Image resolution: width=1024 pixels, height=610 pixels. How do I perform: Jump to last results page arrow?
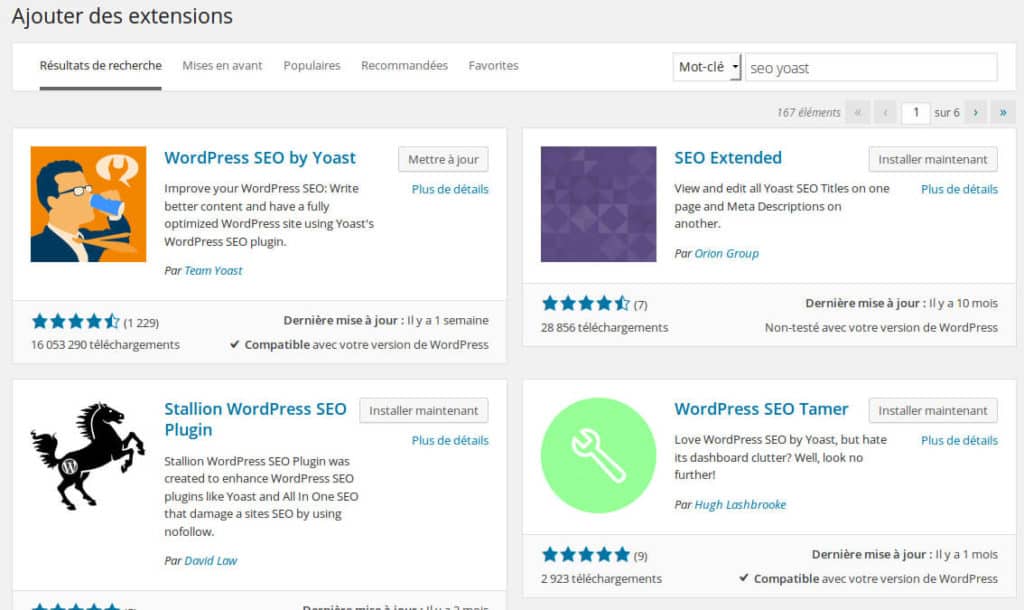point(1003,112)
